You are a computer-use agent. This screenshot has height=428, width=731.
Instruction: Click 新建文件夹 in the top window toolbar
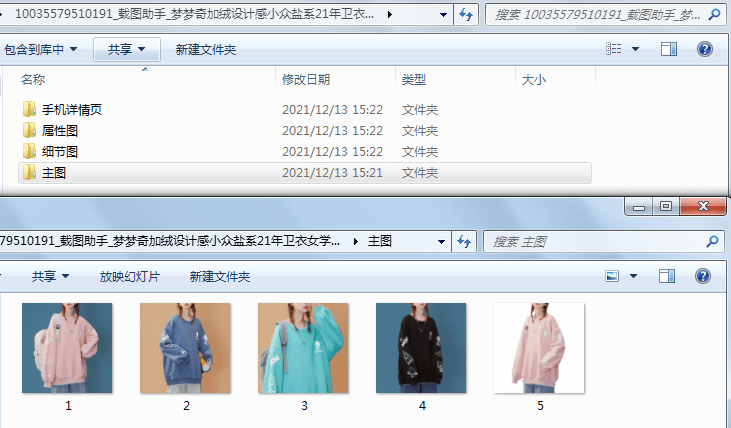click(205, 49)
